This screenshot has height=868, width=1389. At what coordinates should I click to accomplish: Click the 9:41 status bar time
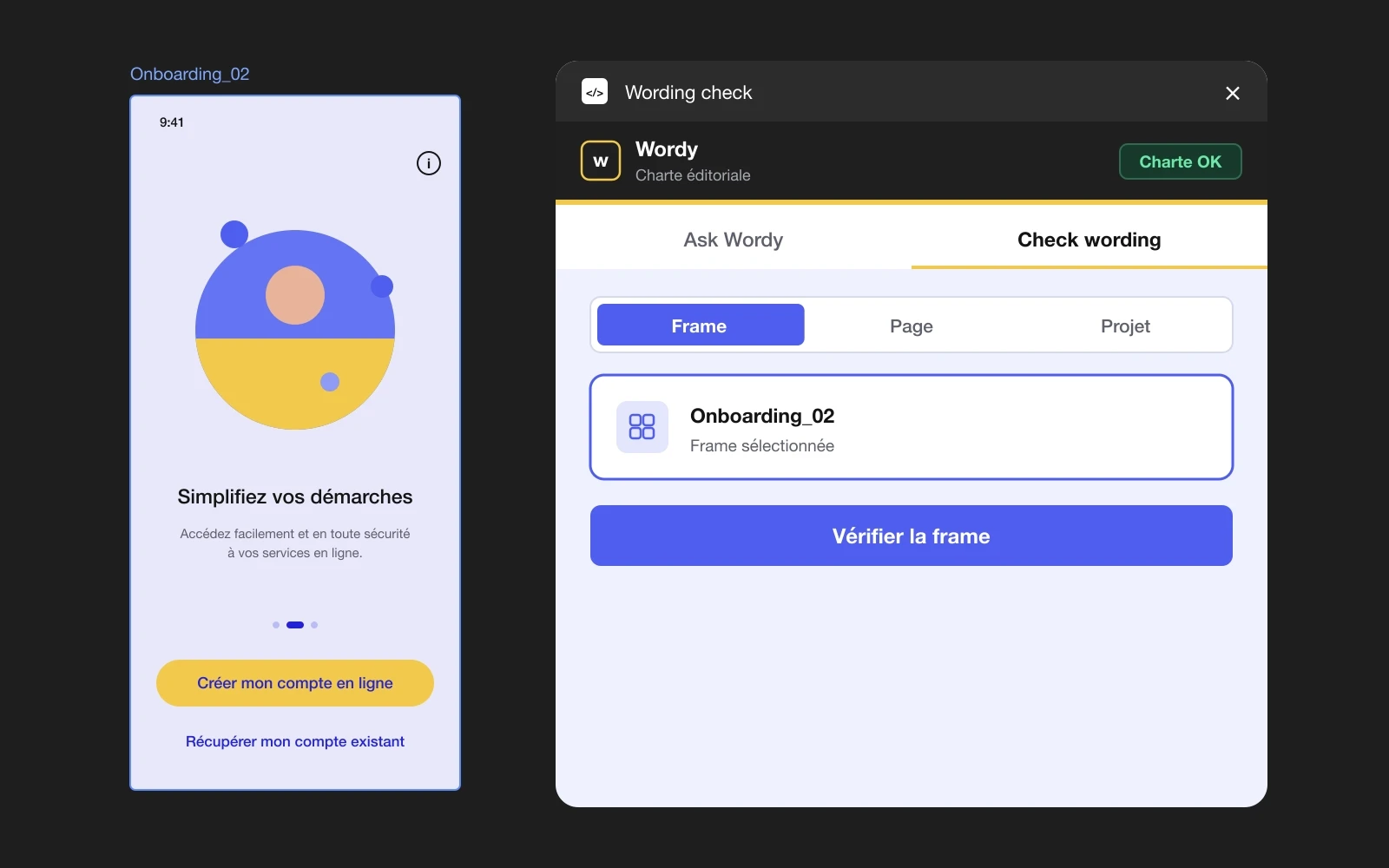[172, 122]
